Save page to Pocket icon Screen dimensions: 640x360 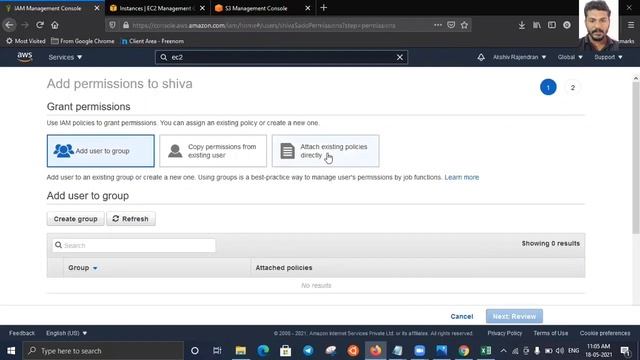point(451,25)
